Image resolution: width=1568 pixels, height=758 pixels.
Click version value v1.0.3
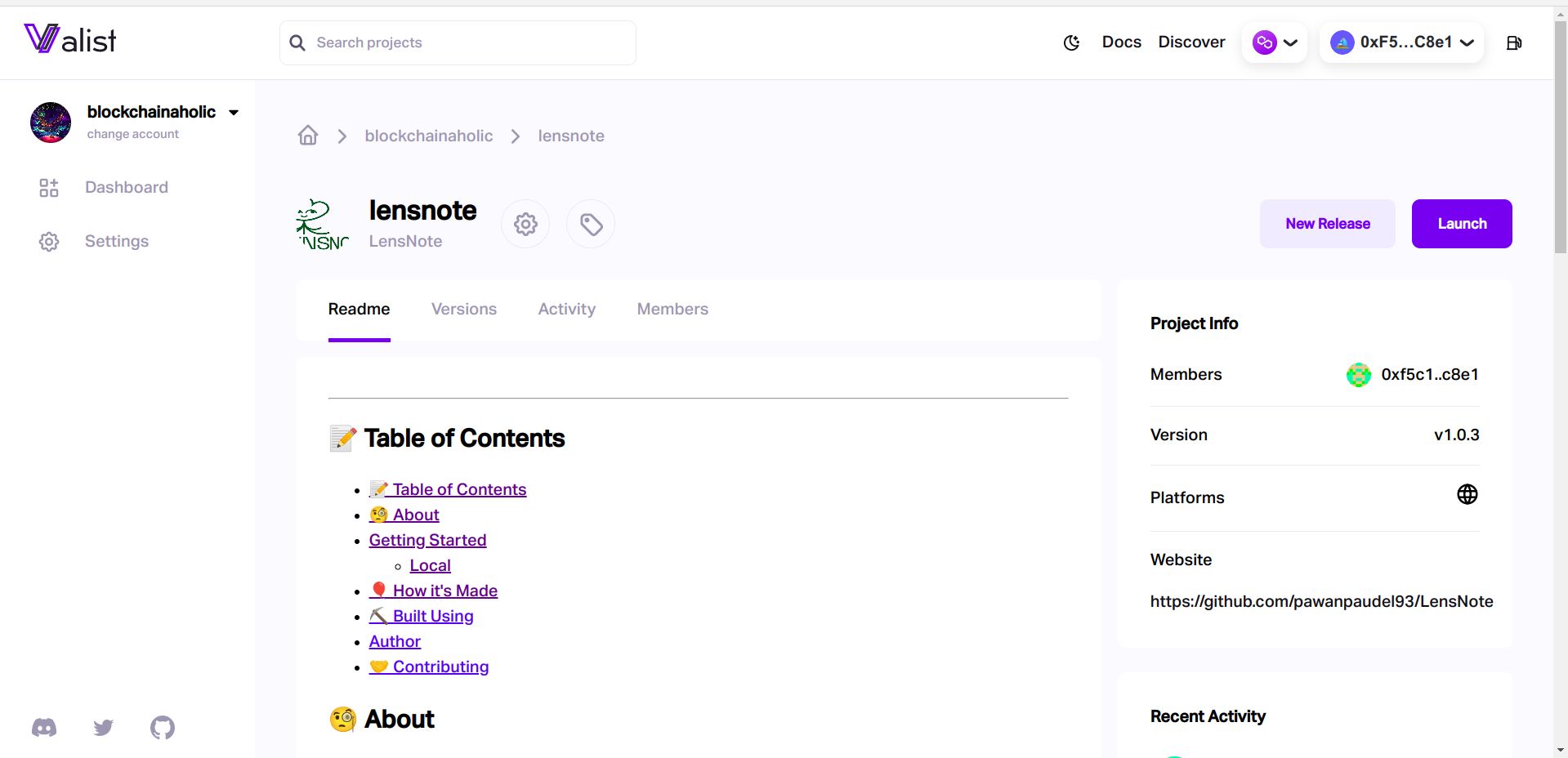(1456, 435)
